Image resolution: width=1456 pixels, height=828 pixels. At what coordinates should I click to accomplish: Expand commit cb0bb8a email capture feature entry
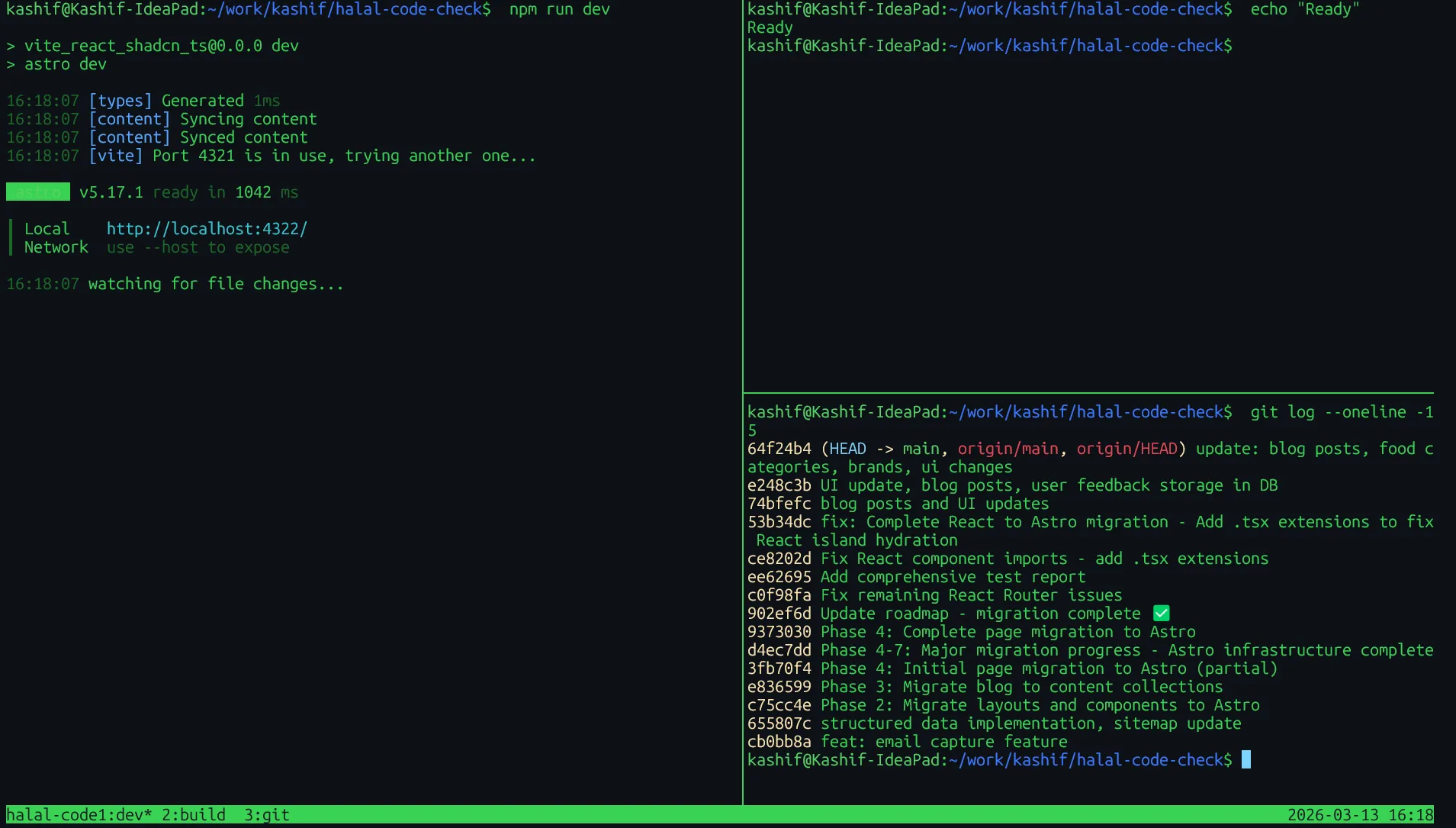[x=779, y=741]
